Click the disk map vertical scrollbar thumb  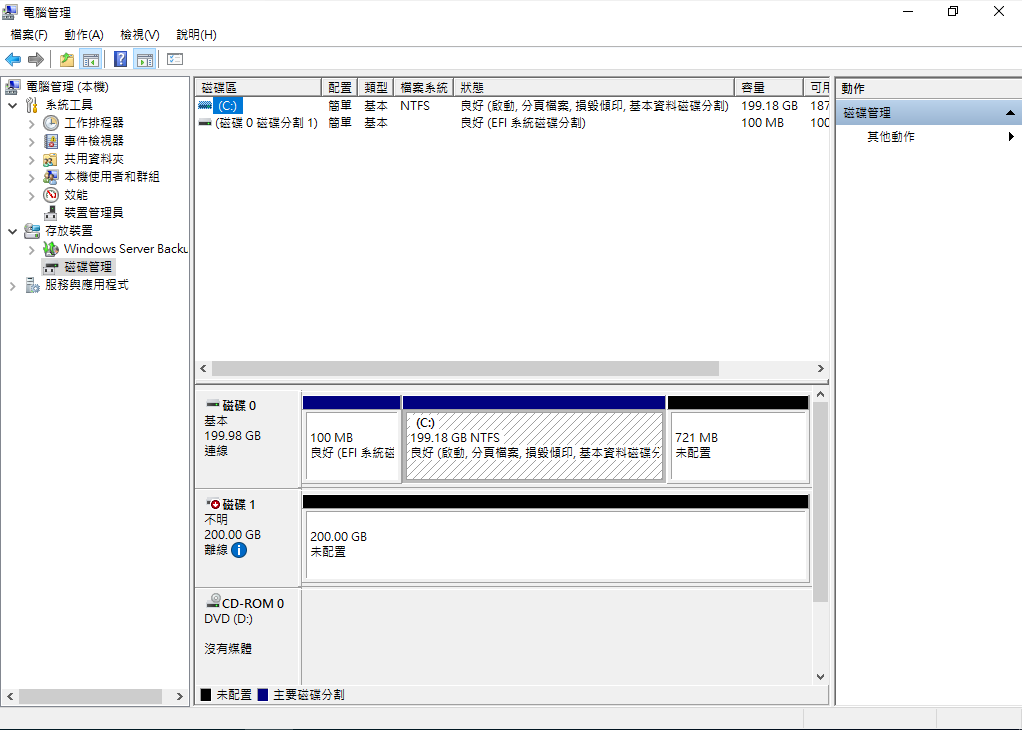821,501
